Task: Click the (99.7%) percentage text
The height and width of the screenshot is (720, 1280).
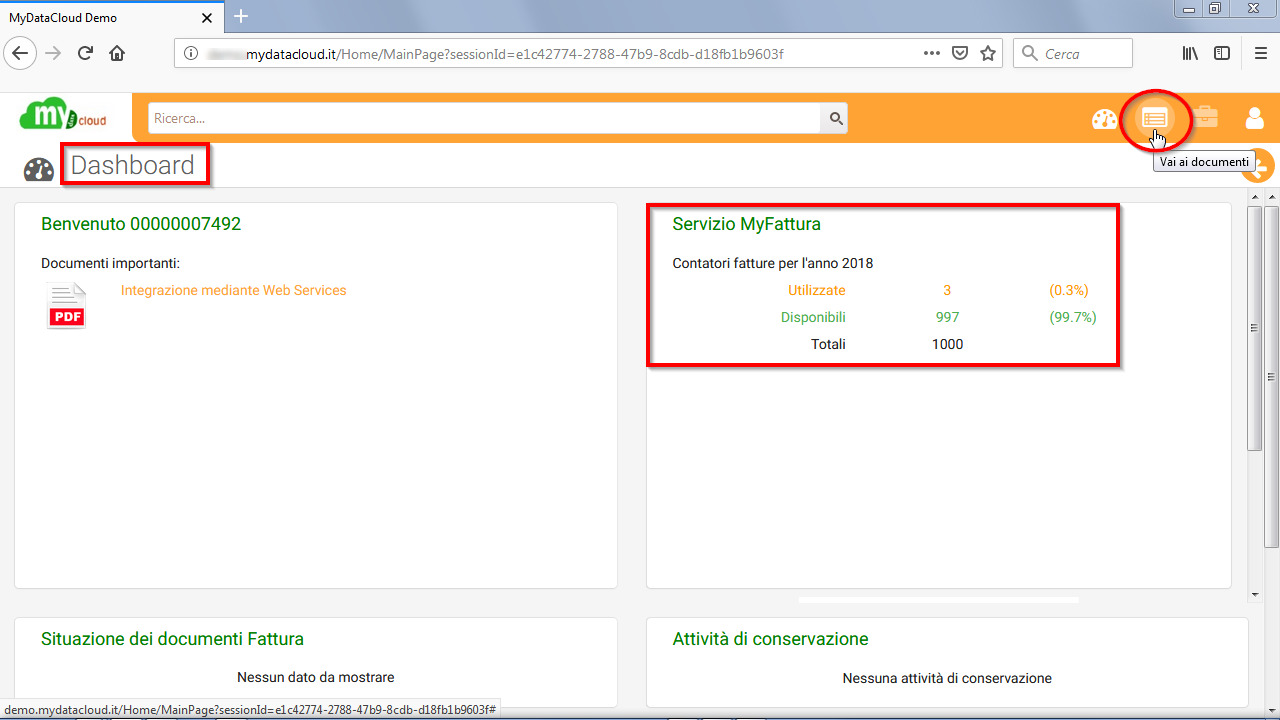Action: click(x=1072, y=317)
